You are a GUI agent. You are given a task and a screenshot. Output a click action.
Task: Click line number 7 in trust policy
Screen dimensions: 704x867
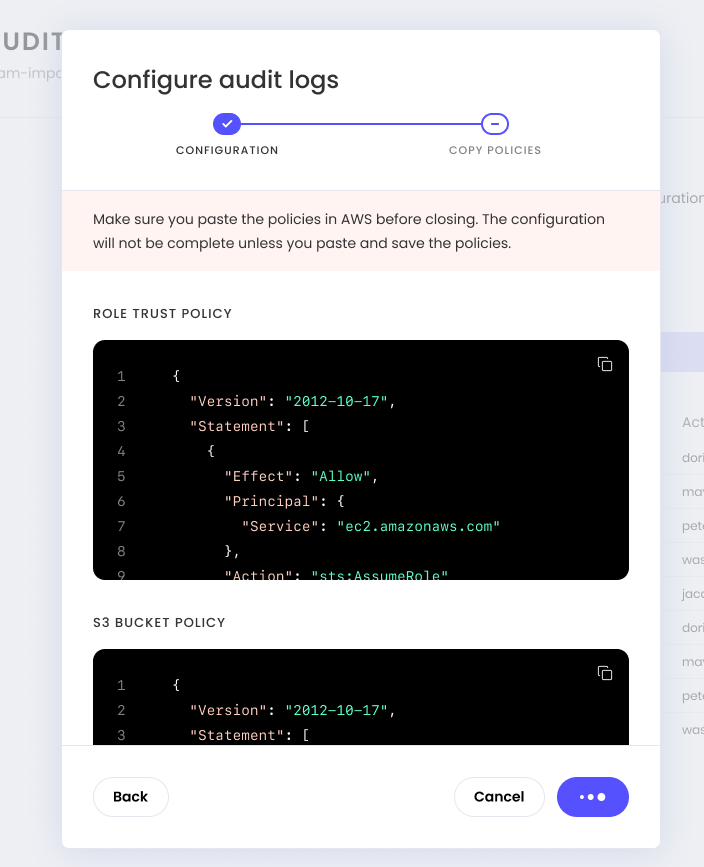[x=121, y=526]
